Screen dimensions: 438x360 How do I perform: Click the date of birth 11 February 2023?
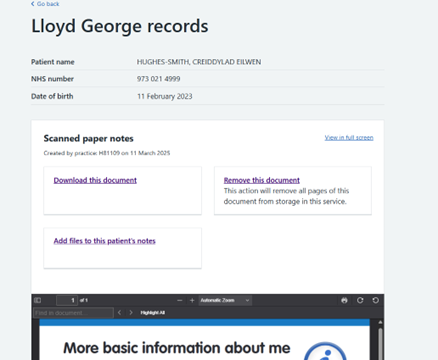165,96
